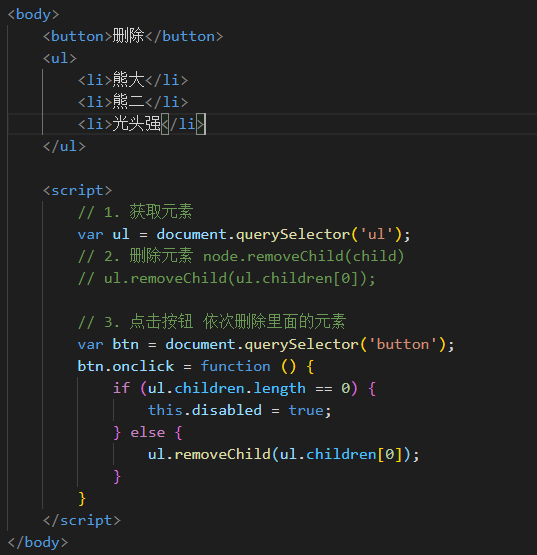Click this.disabled = true statement

[240, 410]
